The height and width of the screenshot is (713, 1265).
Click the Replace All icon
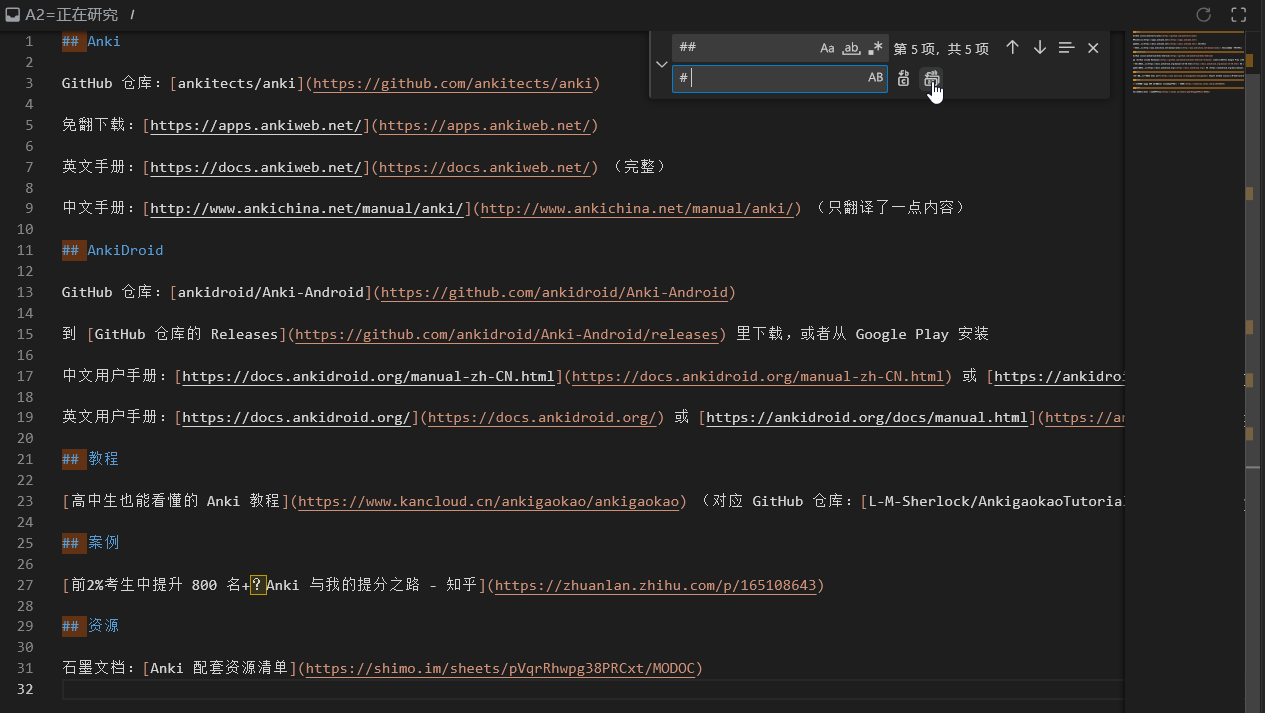click(x=931, y=78)
